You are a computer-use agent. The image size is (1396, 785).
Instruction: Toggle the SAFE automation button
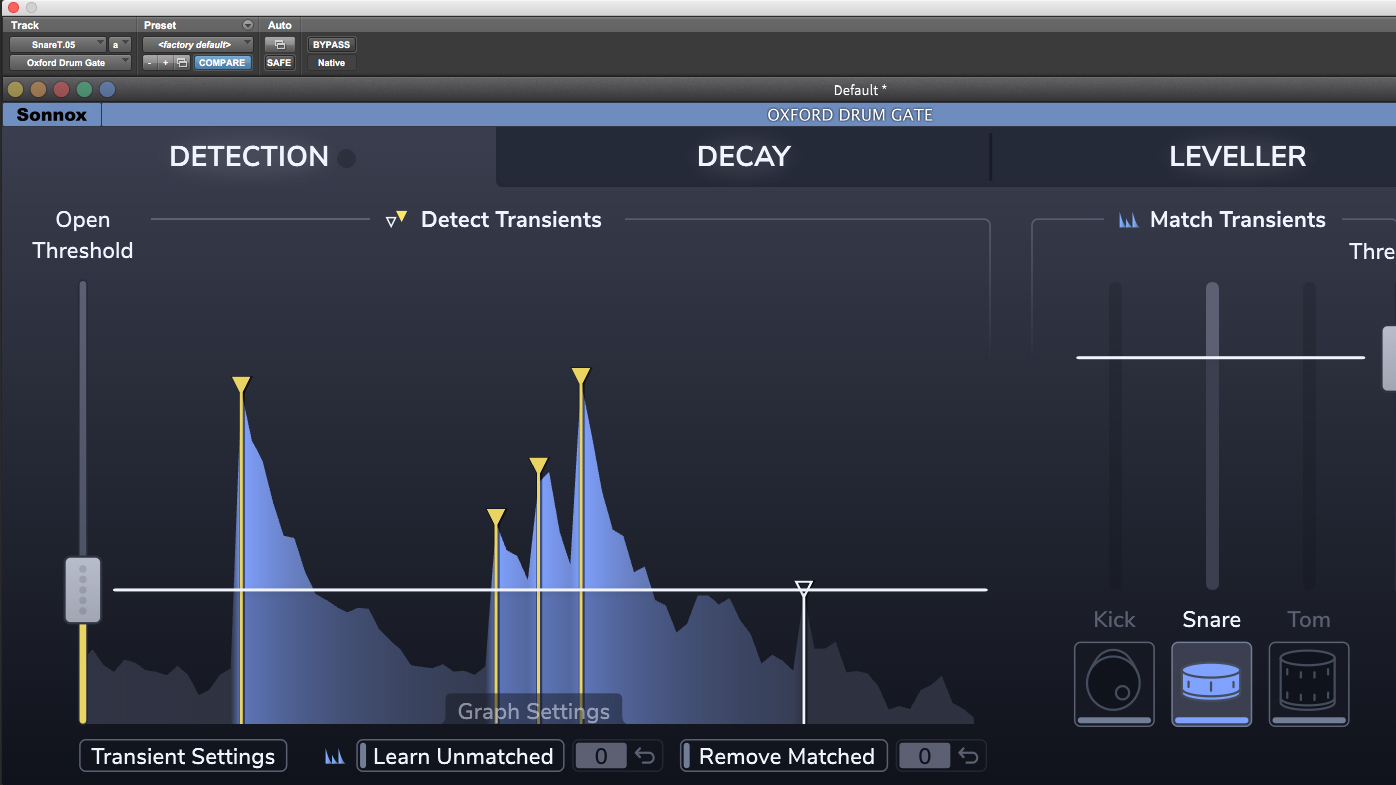pos(279,63)
